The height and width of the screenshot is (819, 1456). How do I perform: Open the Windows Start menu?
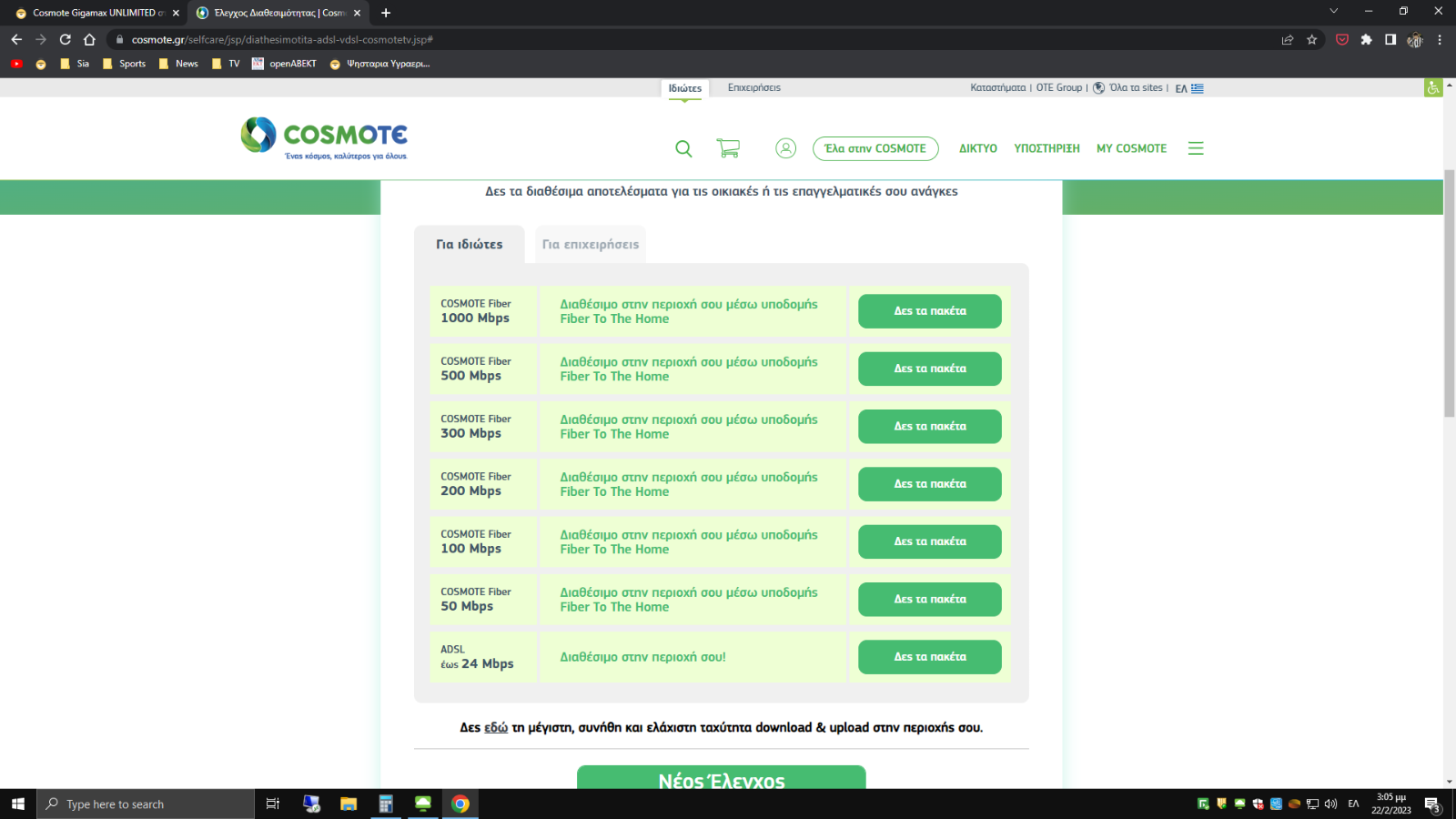tap(18, 804)
